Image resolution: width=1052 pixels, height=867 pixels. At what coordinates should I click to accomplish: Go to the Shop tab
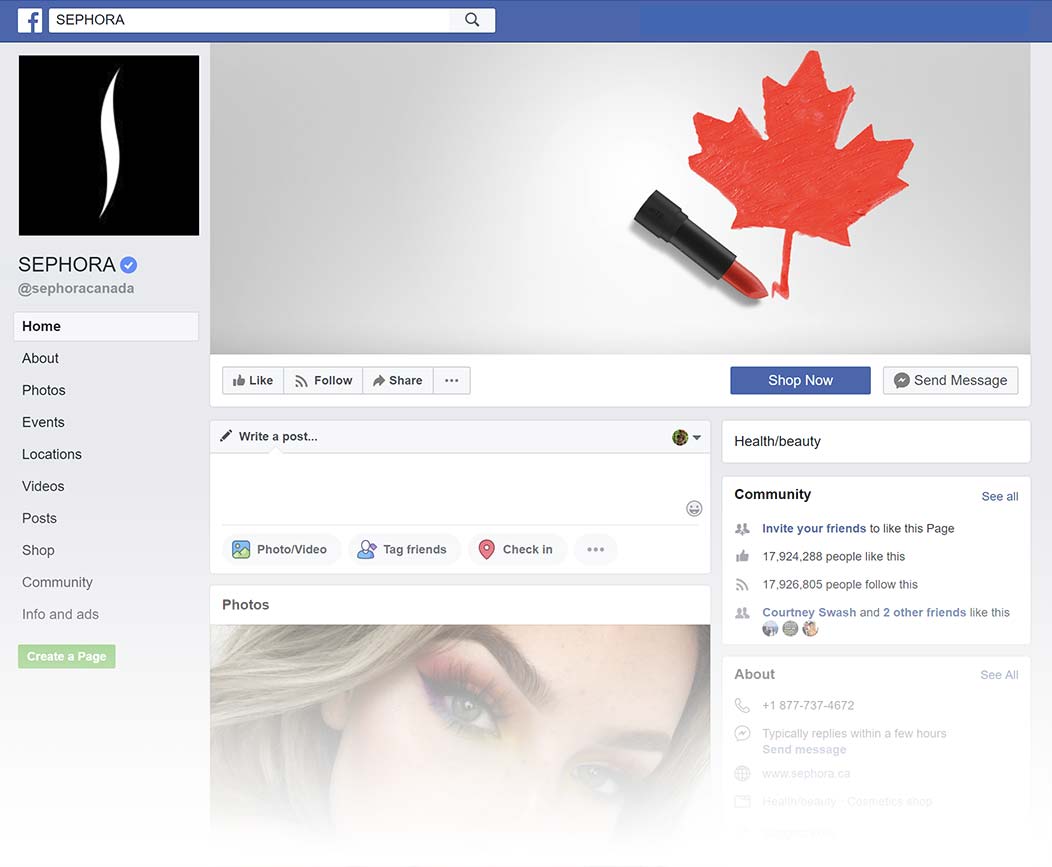(38, 550)
